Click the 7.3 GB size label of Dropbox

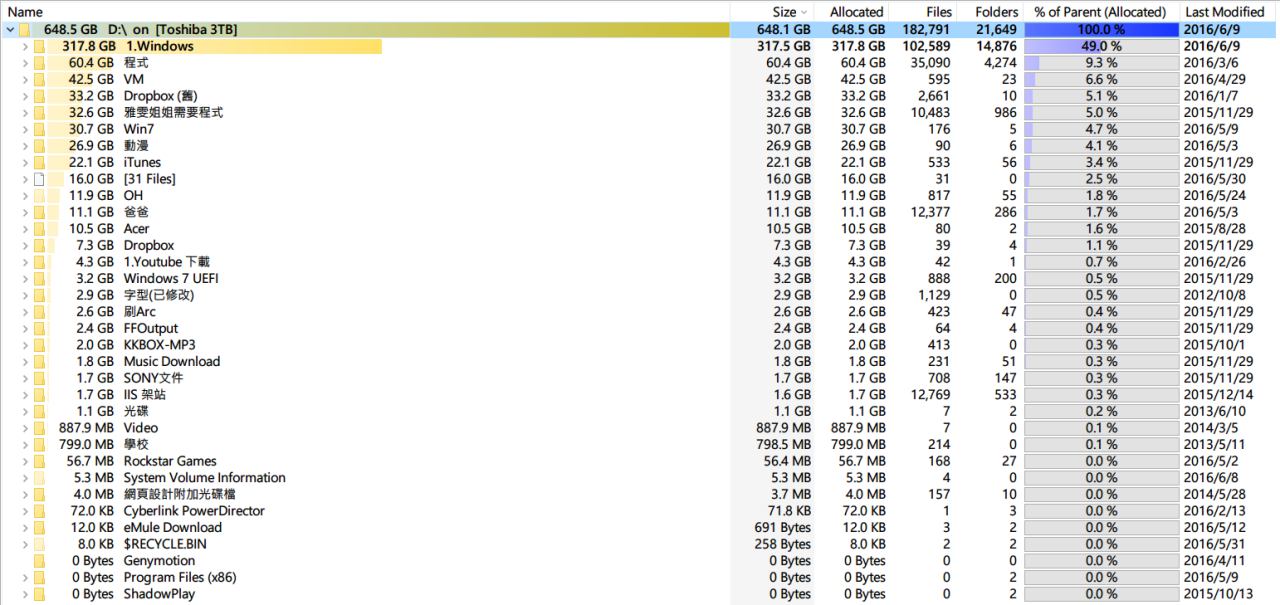[94, 245]
